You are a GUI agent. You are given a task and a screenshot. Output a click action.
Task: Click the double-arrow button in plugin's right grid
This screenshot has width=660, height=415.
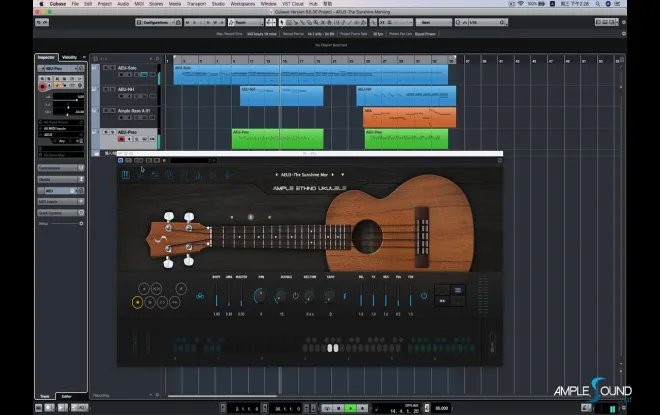coord(442,301)
